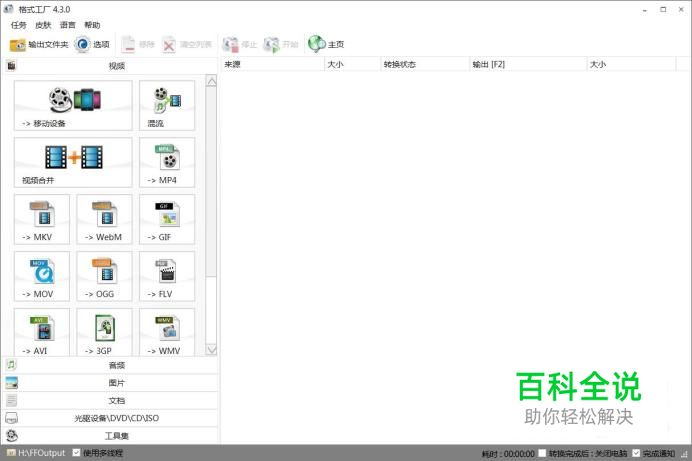Toggle 转换完成后:关闭电脑 checkbox
This screenshot has width=692, height=461.
pyautogui.click(x=542, y=453)
